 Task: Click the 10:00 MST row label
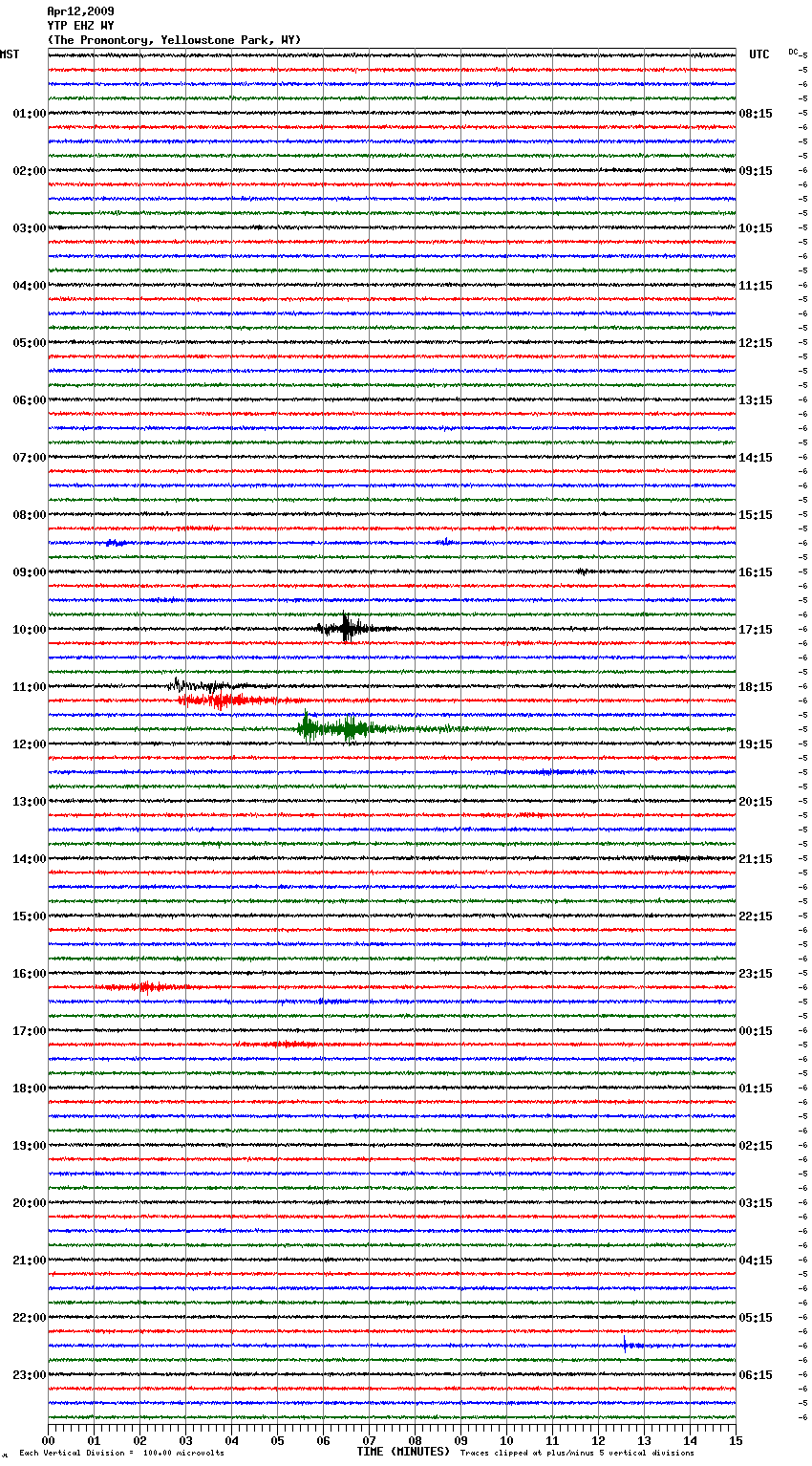pyautogui.click(x=29, y=630)
